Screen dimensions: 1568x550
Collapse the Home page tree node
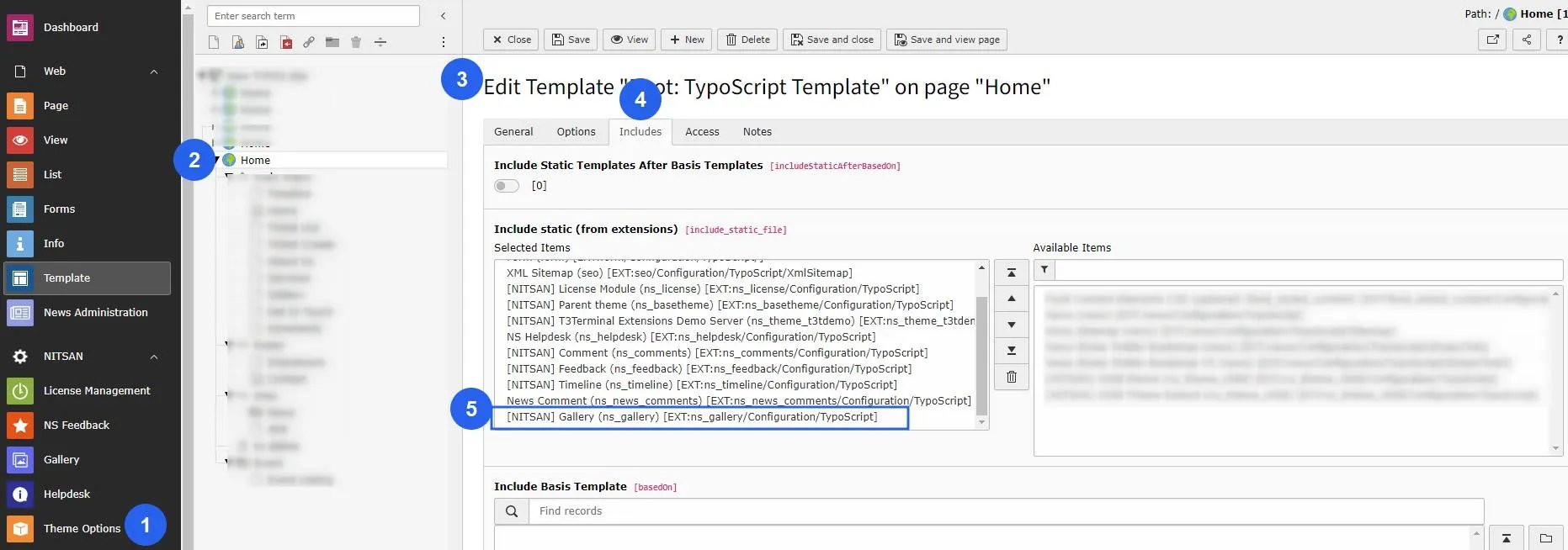point(217,160)
